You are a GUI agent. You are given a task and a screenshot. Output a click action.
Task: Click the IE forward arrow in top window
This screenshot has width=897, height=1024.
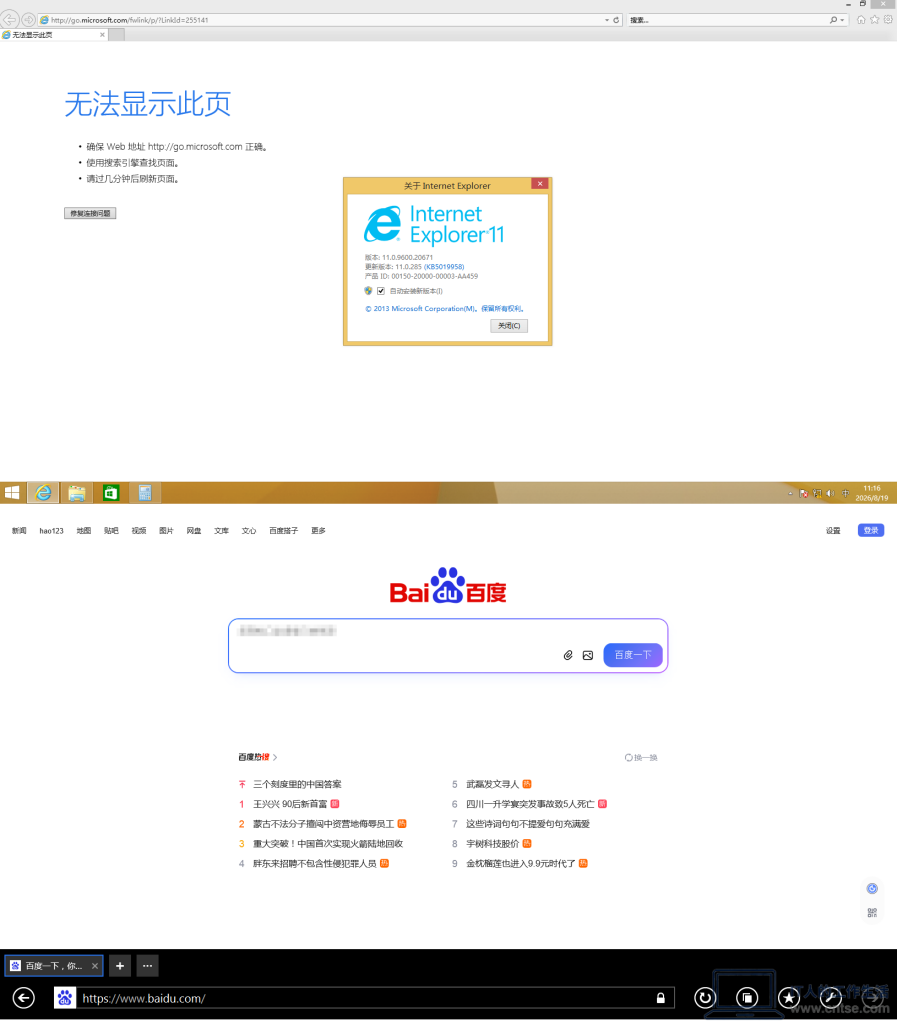click(28, 20)
